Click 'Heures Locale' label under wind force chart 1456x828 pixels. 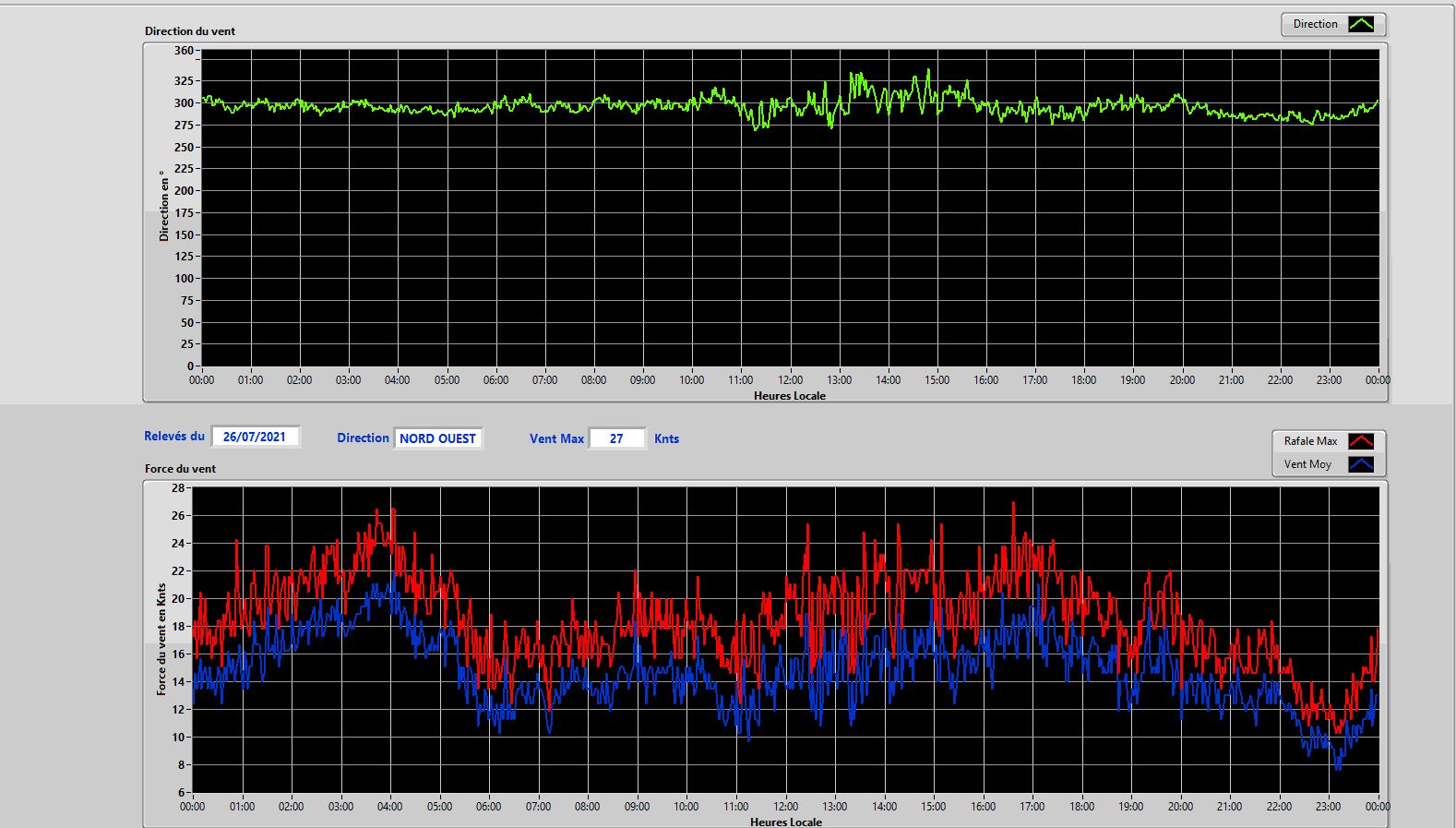(786, 822)
